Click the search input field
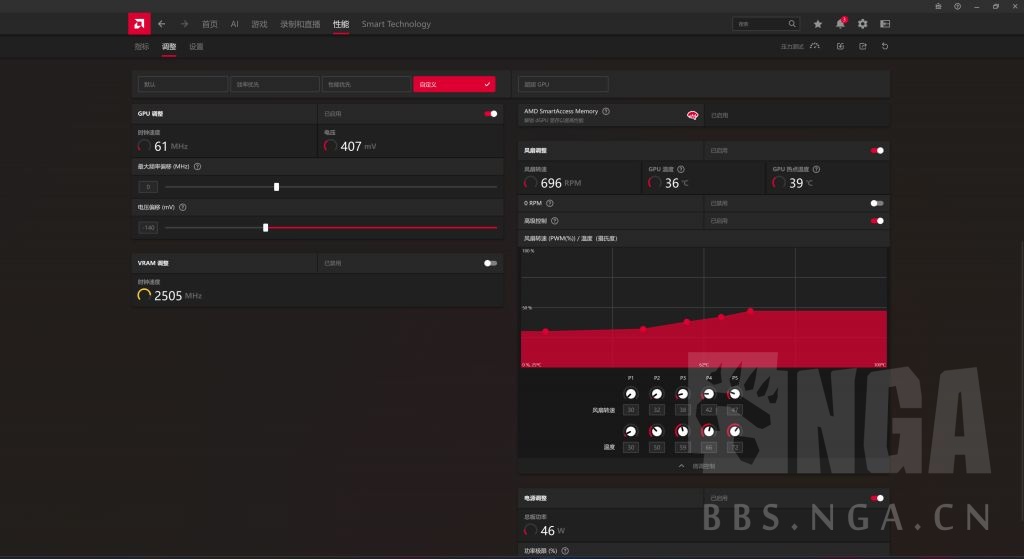 click(762, 24)
